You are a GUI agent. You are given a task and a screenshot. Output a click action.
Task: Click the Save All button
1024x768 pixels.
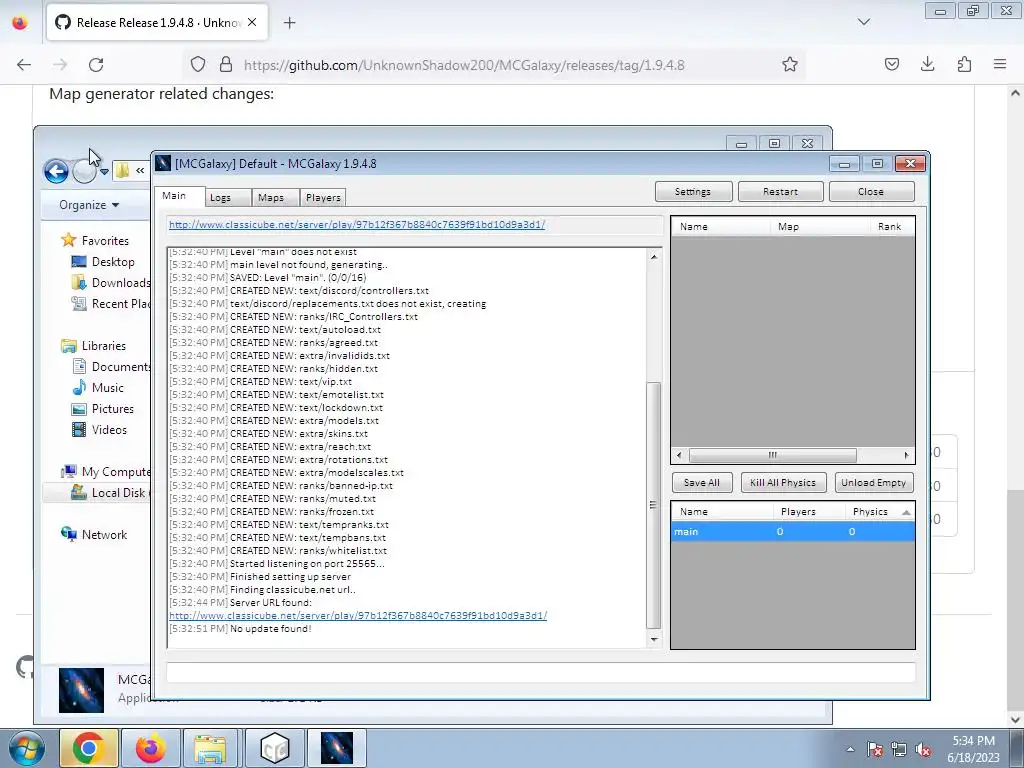(702, 483)
